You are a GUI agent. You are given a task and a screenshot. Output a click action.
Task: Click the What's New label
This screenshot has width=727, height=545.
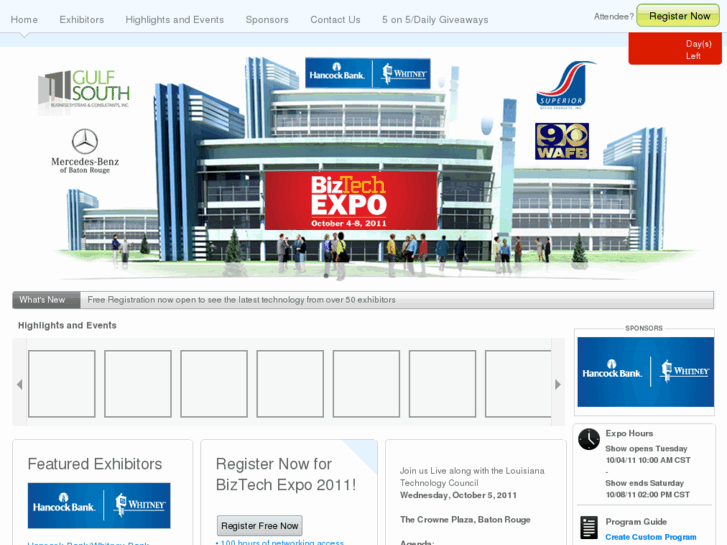tap(42, 300)
